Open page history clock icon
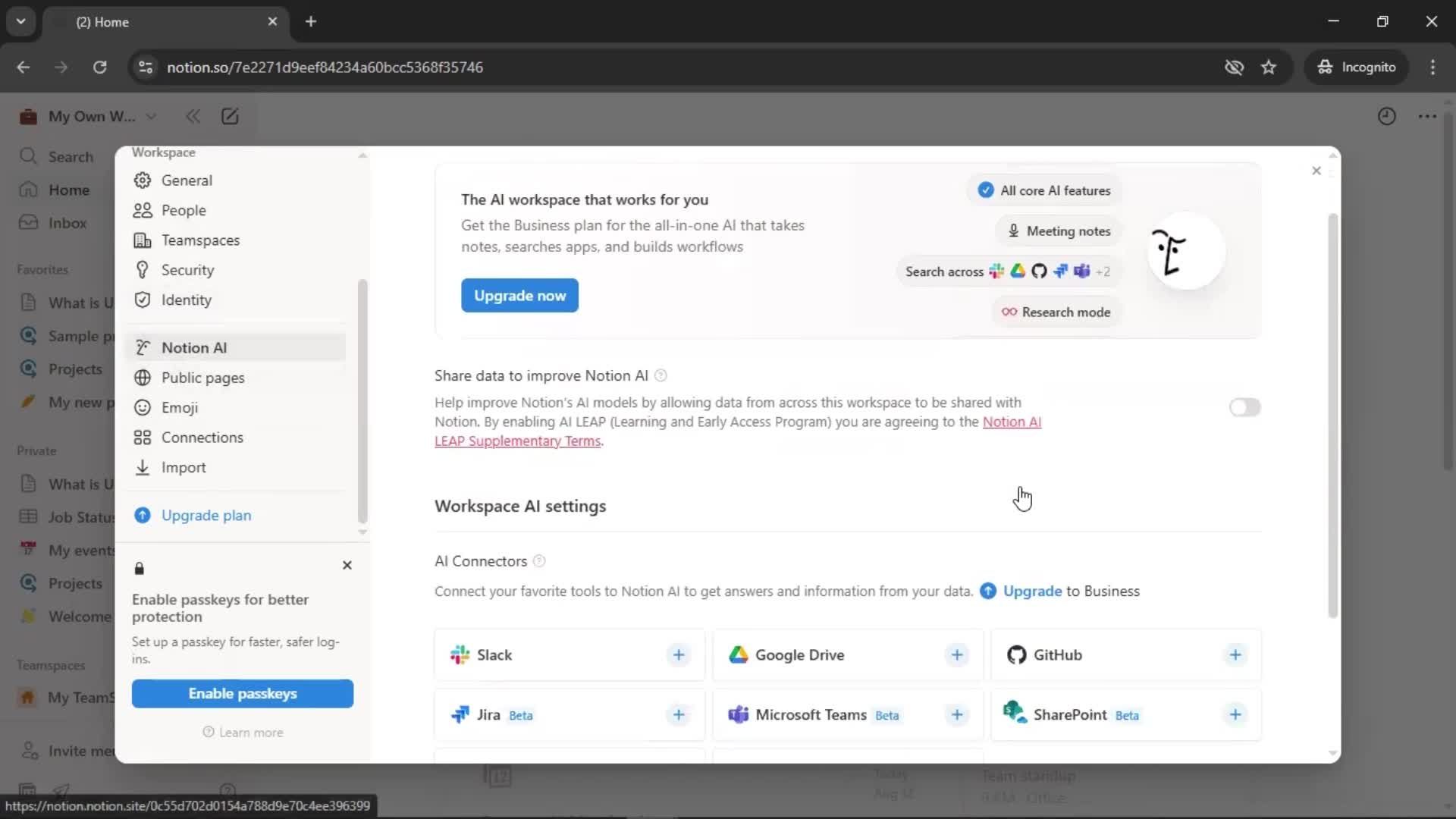This screenshot has width=1456, height=819. point(1386,117)
